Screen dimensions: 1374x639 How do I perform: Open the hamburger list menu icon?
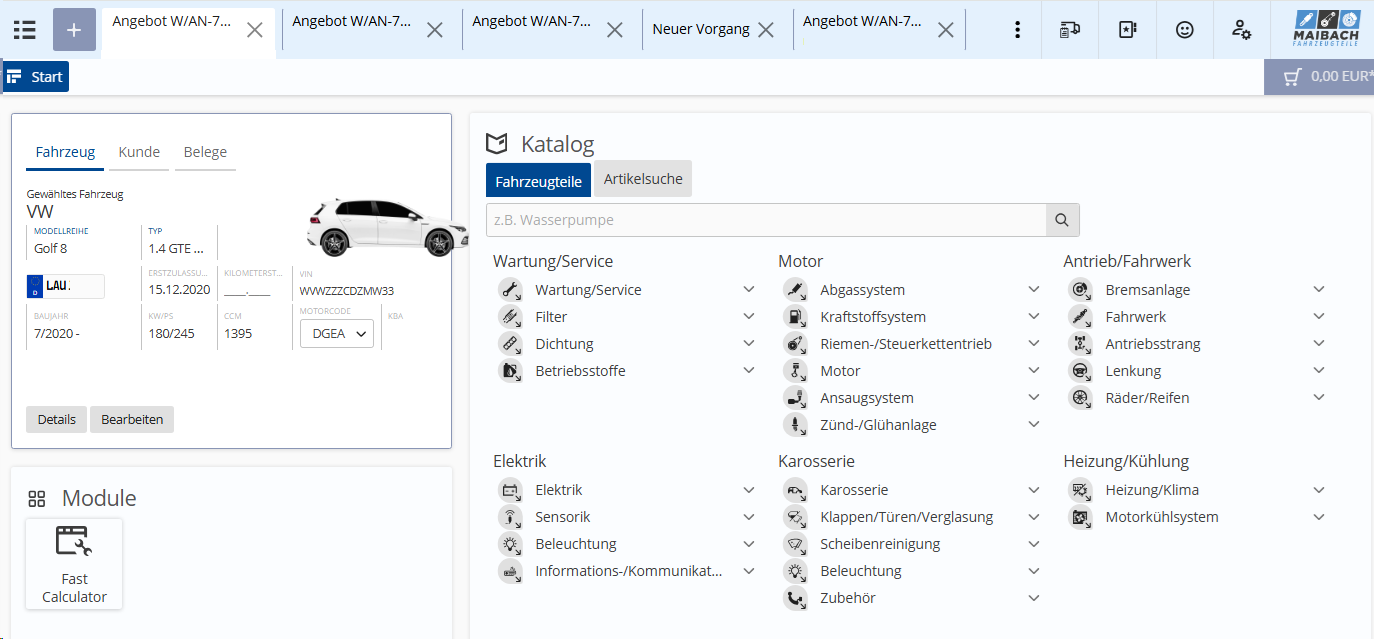click(x=25, y=30)
